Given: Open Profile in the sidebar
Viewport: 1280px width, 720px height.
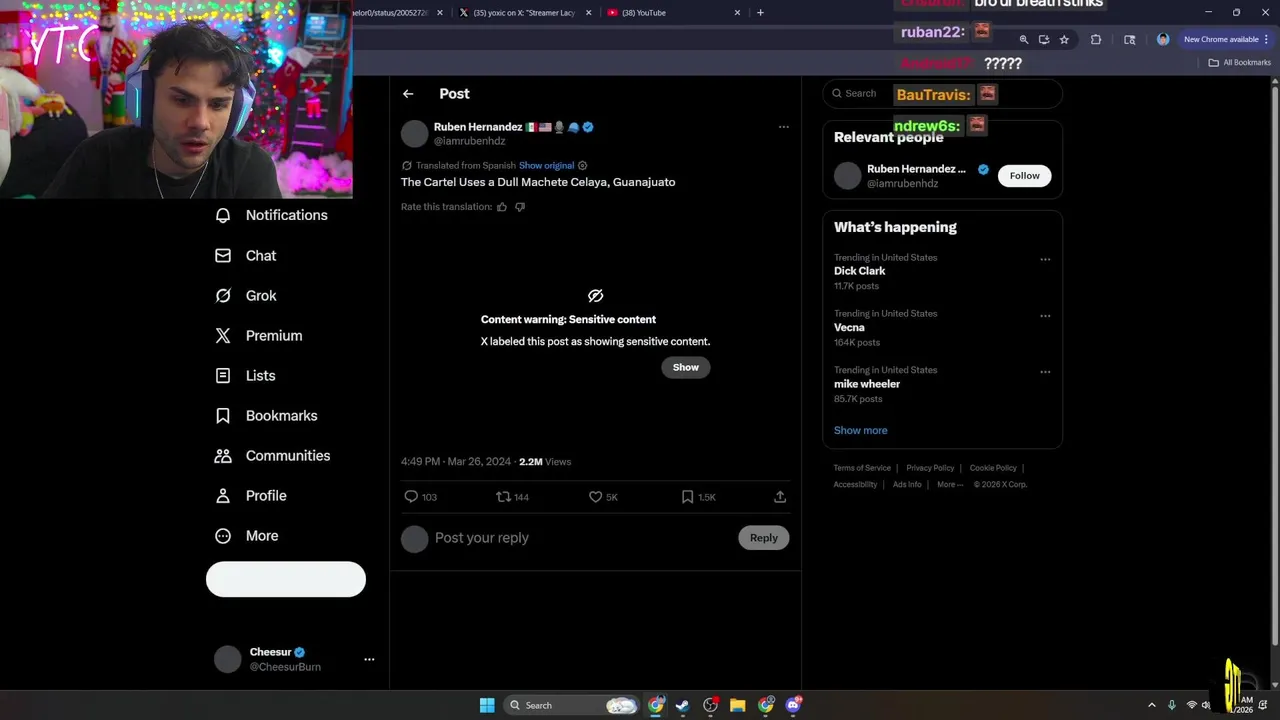Looking at the screenshot, I should click(x=252, y=496).
